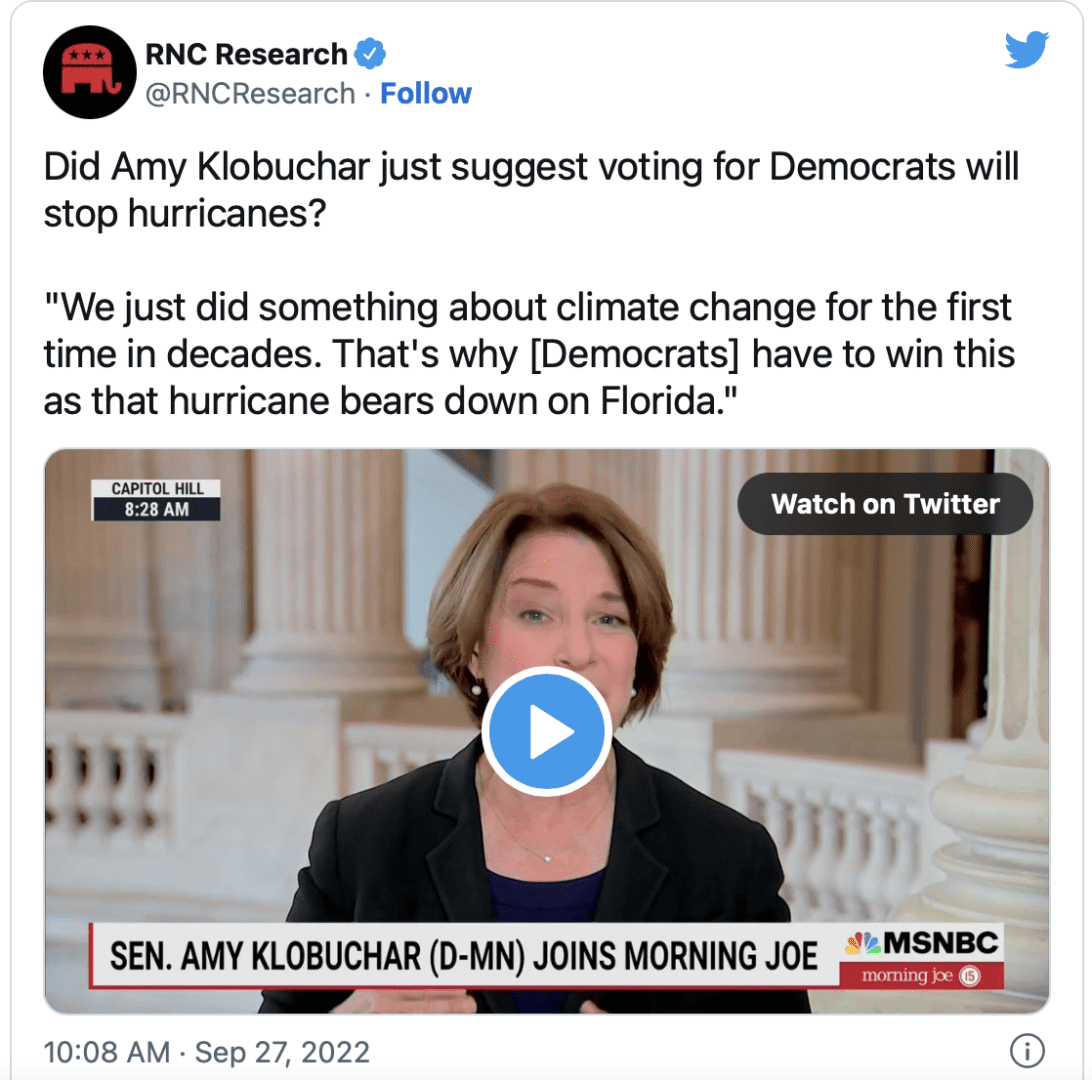The width and height of the screenshot is (1092, 1080).
Task: Open the @RNCResearch handle link
Action: (x=250, y=93)
